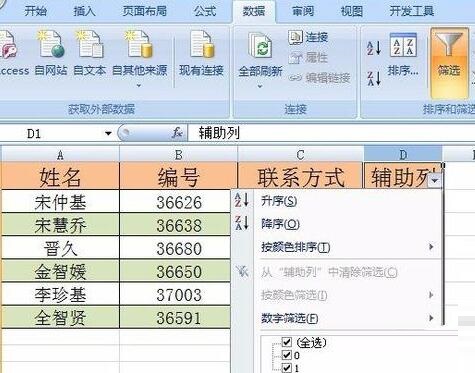Click header cell 联系方式
475x373 pixels.
click(x=300, y=176)
